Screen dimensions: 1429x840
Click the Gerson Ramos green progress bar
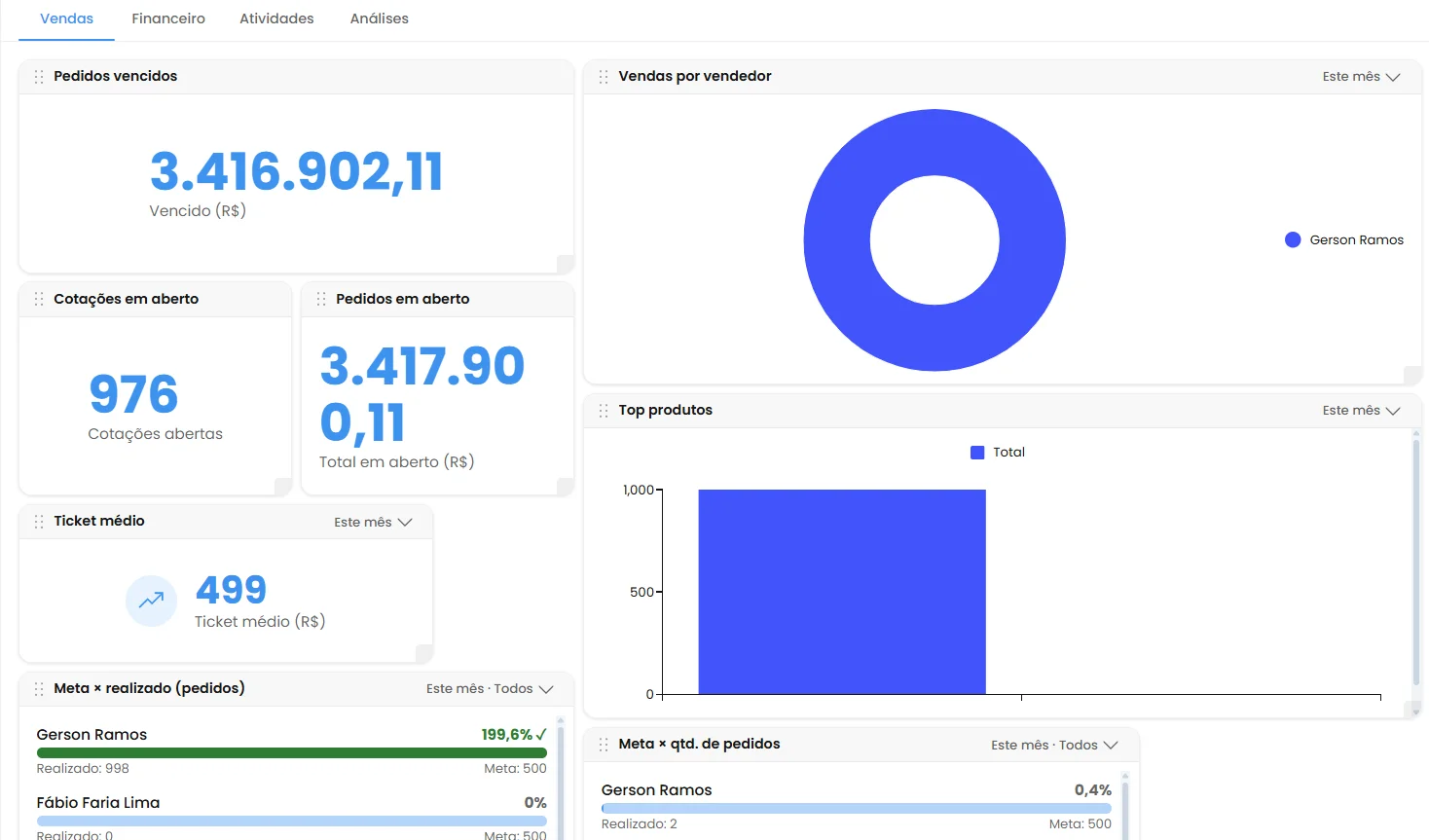[291, 753]
